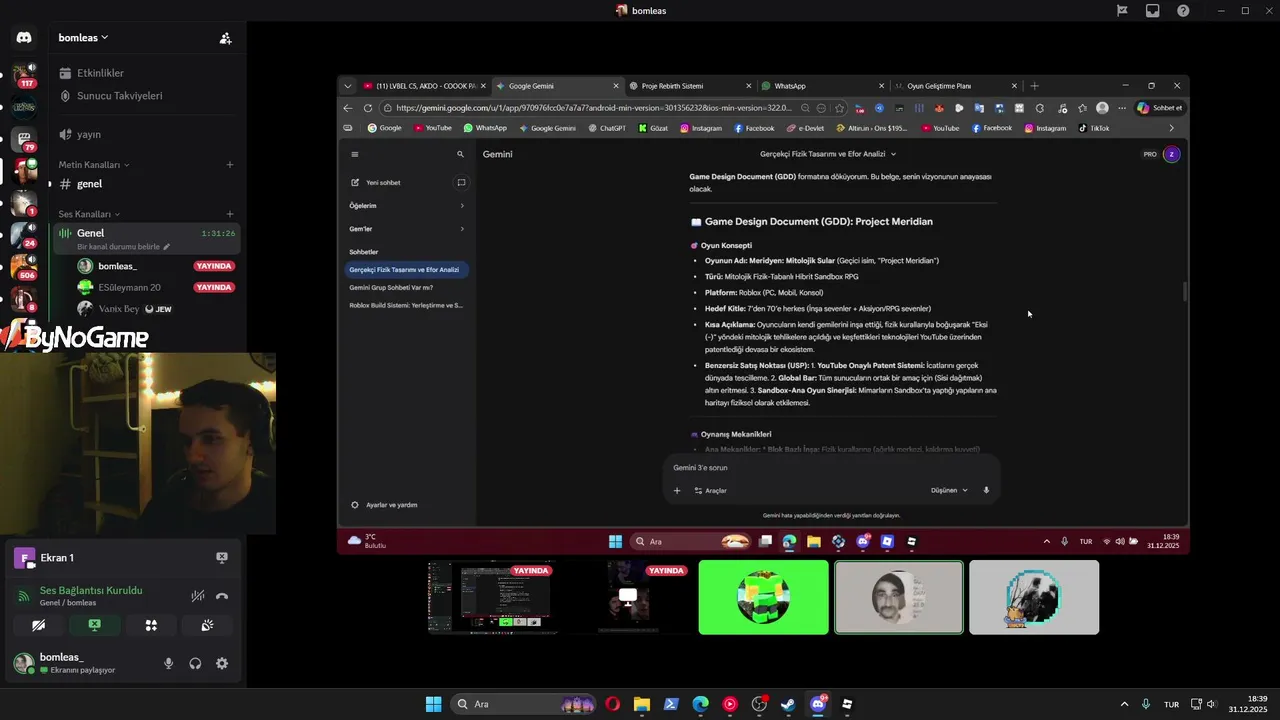
Task: Edit channel status pencil under Genel
Action: pos(167,247)
